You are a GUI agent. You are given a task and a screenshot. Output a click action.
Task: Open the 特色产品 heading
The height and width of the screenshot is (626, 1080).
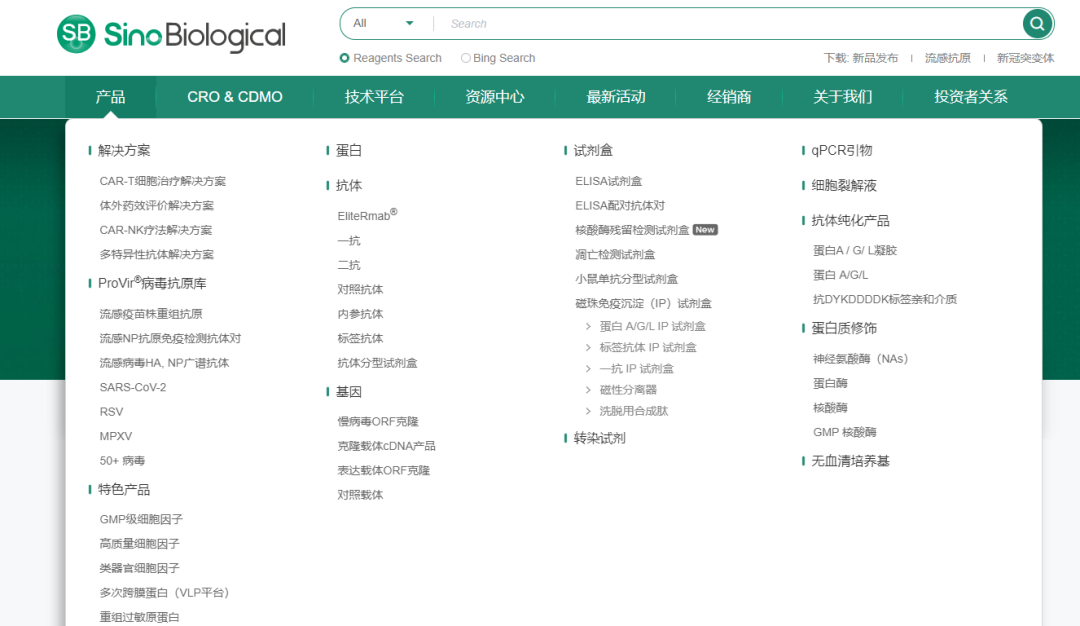[124, 490]
